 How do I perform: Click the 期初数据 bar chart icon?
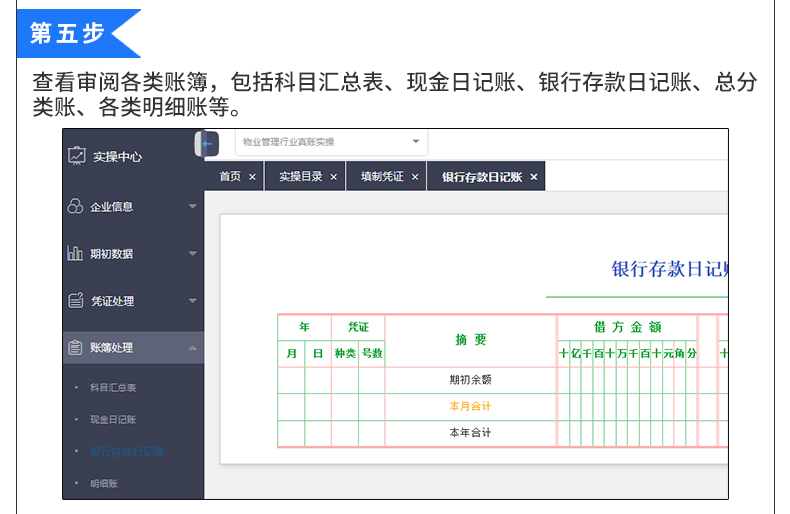75,253
